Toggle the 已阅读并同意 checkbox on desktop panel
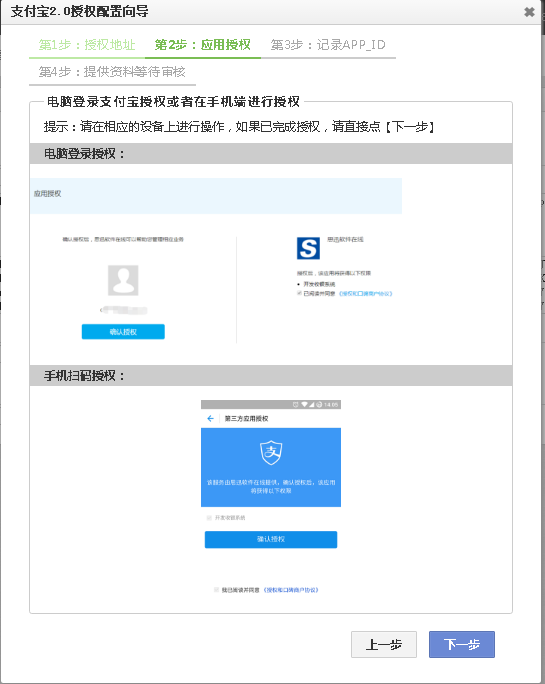 [x=299, y=293]
